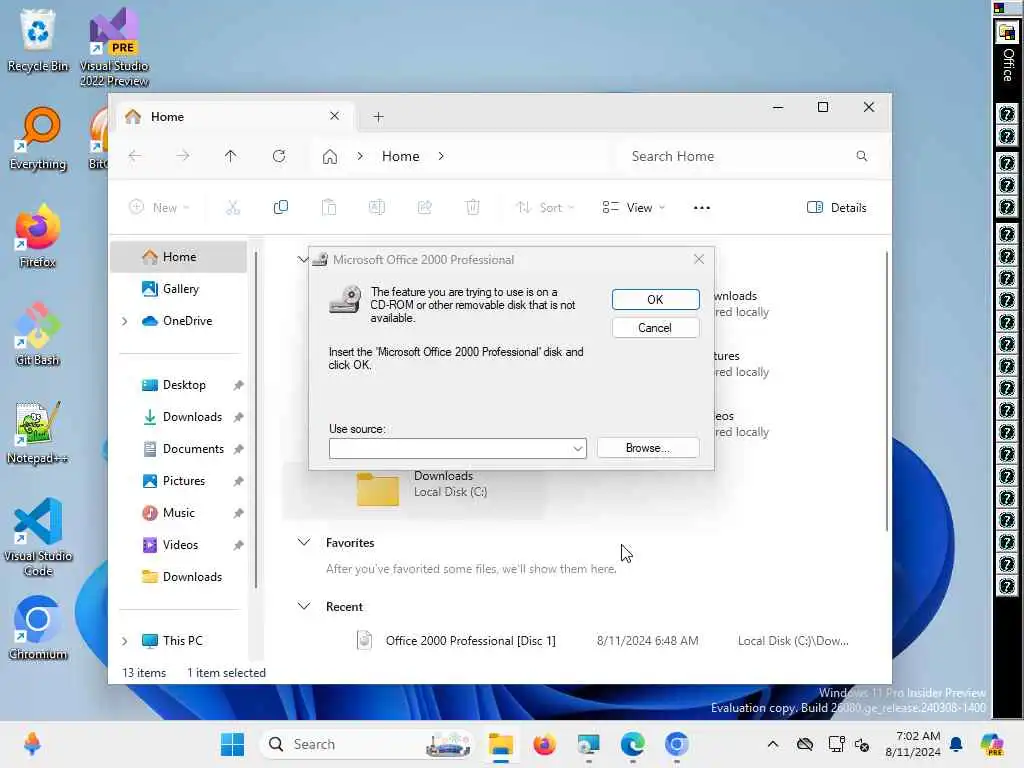Open the Use source dropdown
This screenshot has width=1024, height=768.
point(577,449)
